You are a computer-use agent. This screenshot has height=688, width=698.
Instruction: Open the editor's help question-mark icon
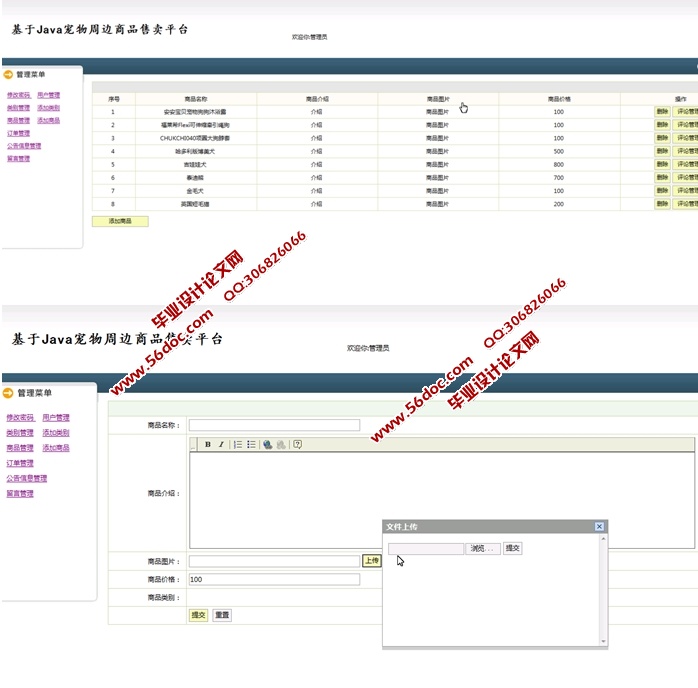point(297,444)
